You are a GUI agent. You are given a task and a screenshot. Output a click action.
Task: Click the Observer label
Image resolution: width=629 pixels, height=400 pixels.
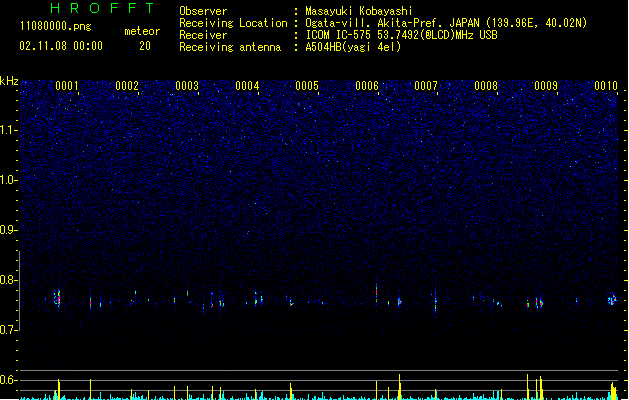tap(203, 11)
